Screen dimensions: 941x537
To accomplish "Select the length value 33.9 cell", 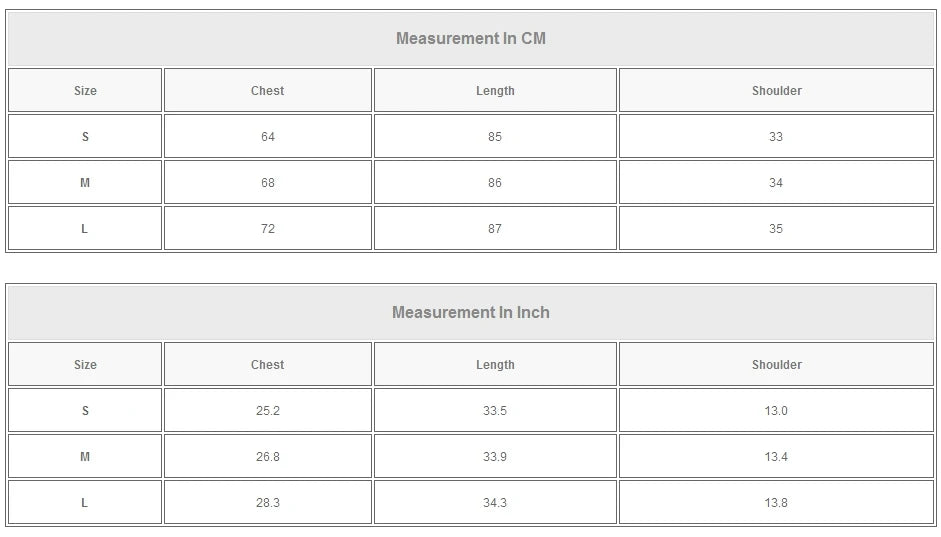I will click(x=495, y=457).
